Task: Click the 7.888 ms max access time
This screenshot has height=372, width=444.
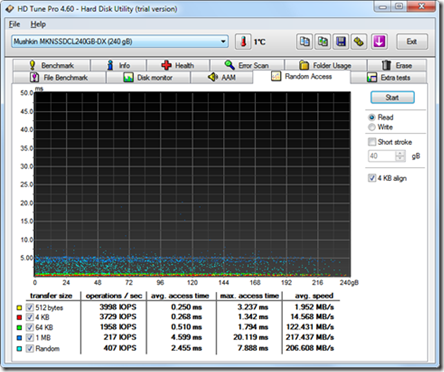Action: click(x=253, y=348)
